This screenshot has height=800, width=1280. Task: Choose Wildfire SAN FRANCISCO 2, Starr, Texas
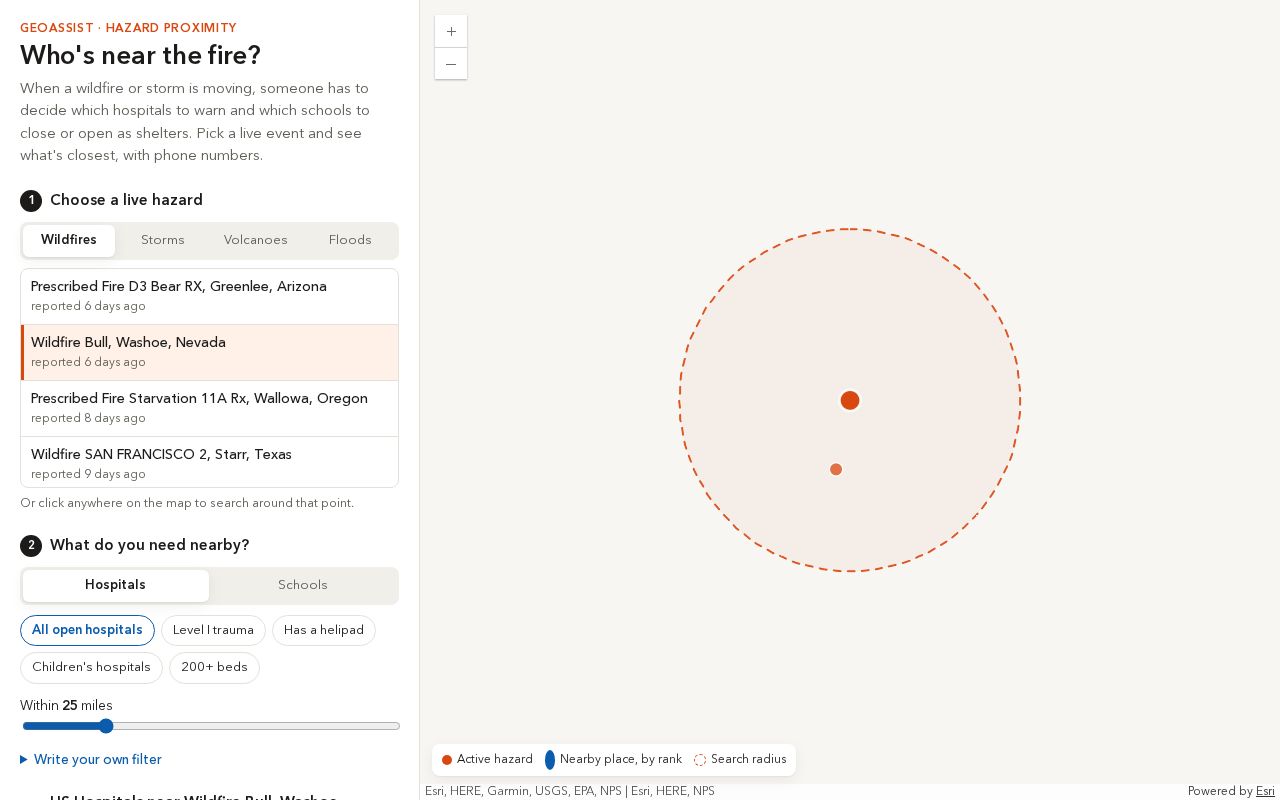click(210, 462)
